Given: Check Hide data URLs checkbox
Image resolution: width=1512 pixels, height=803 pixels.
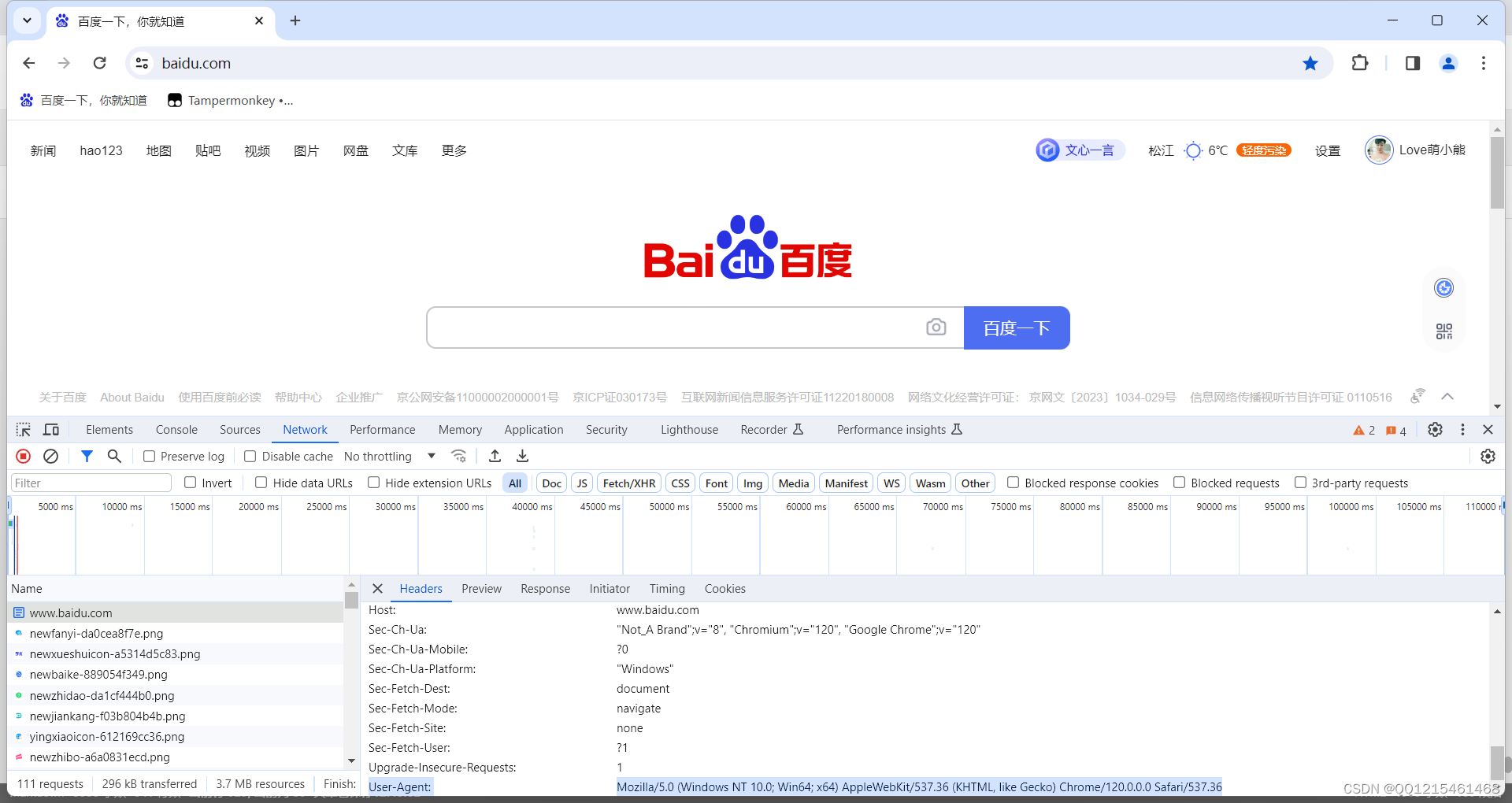Looking at the screenshot, I should [x=261, y=483].
